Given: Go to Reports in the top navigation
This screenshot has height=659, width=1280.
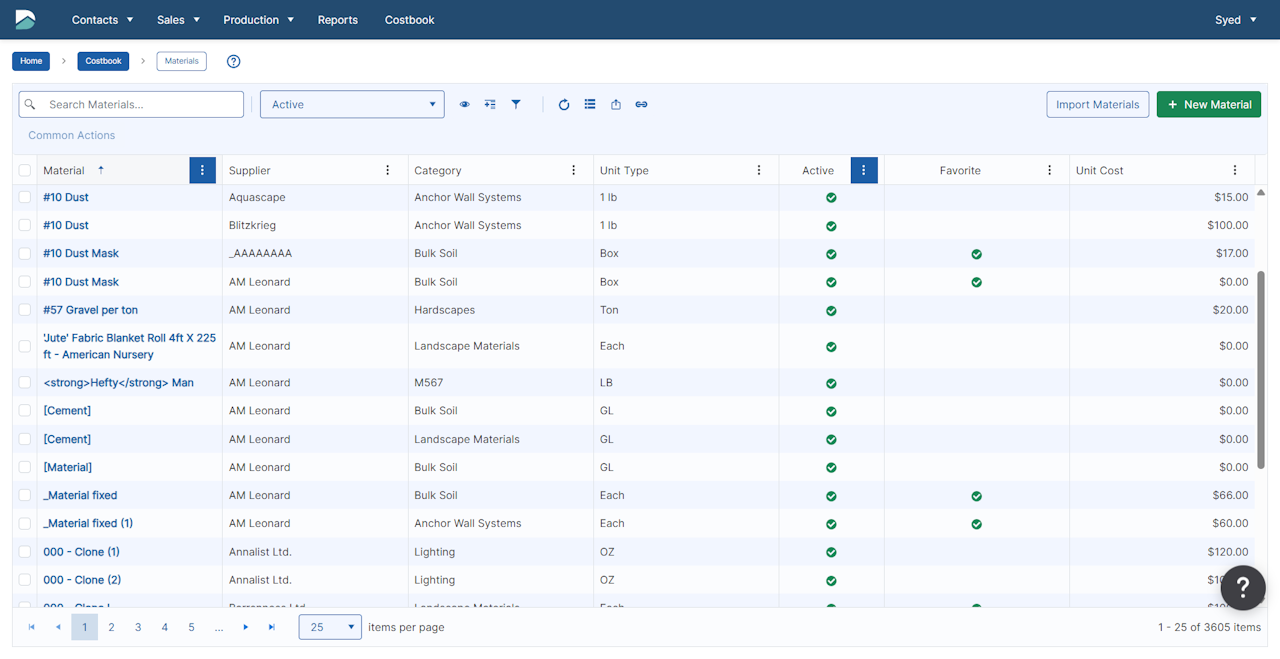Looking at the screenshot, I should coord(337,20).
